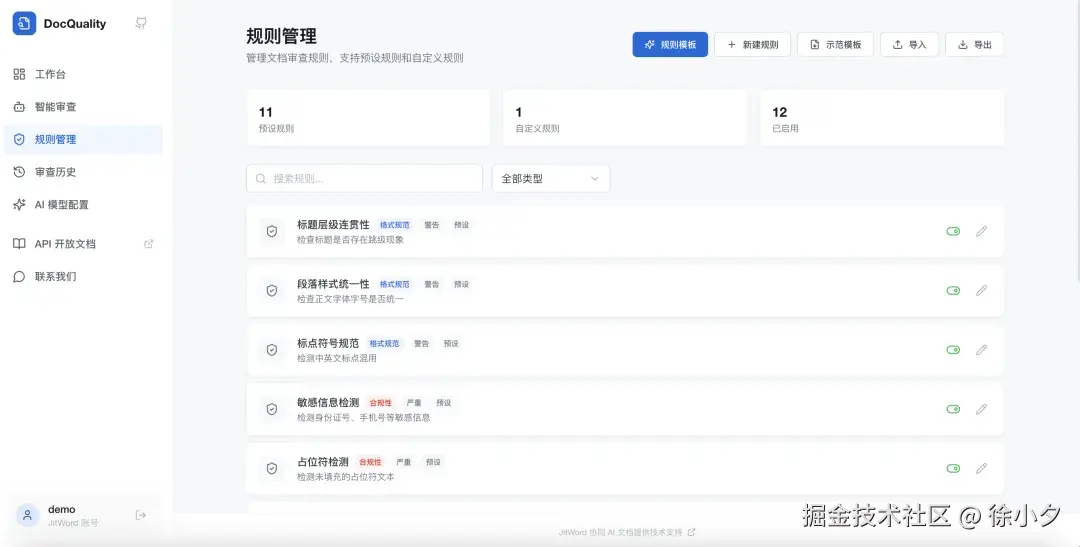Click the 导出 button

tap(974, 45)
